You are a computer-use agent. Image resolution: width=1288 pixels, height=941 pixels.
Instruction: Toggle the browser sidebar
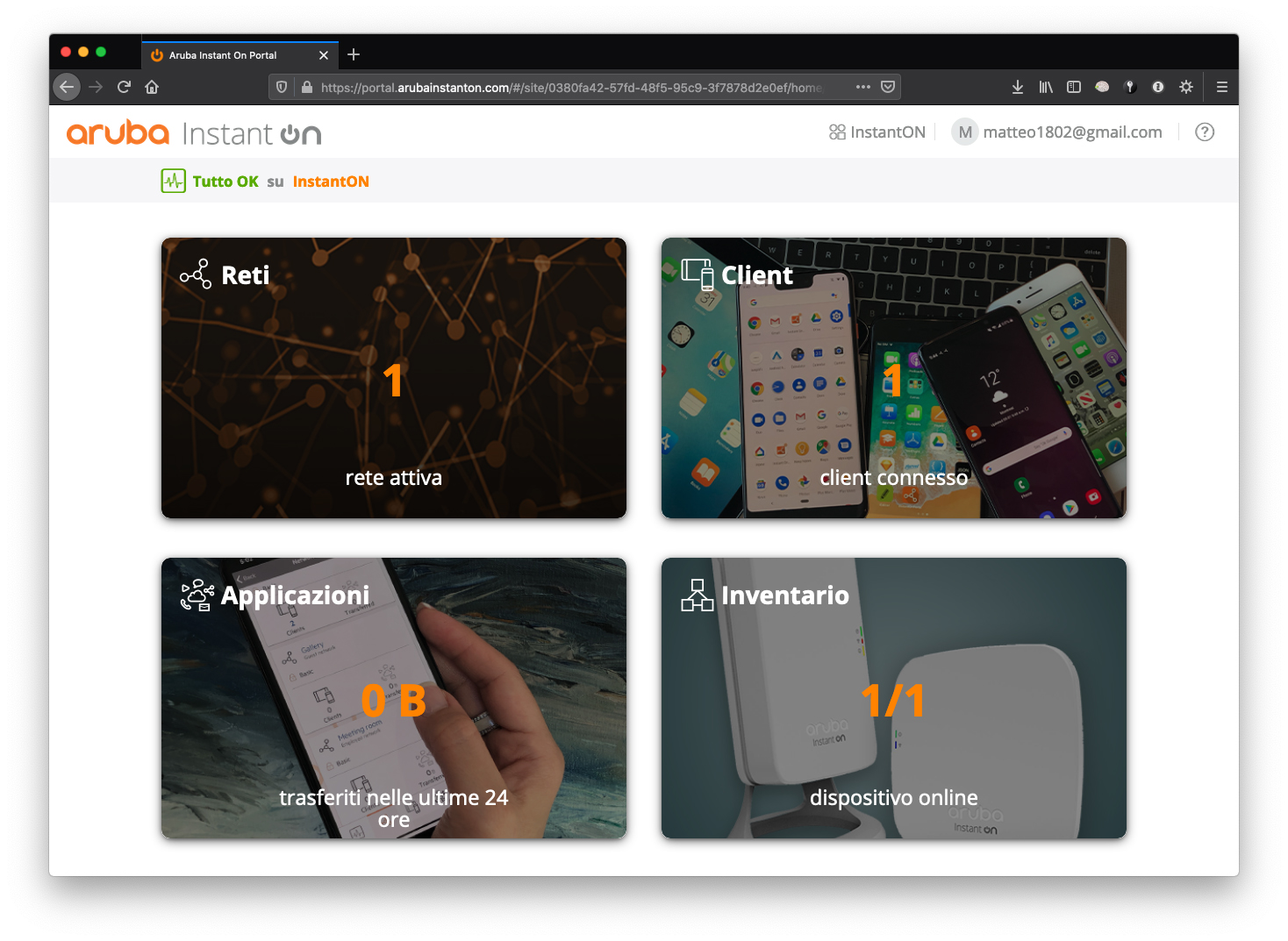1074,87
